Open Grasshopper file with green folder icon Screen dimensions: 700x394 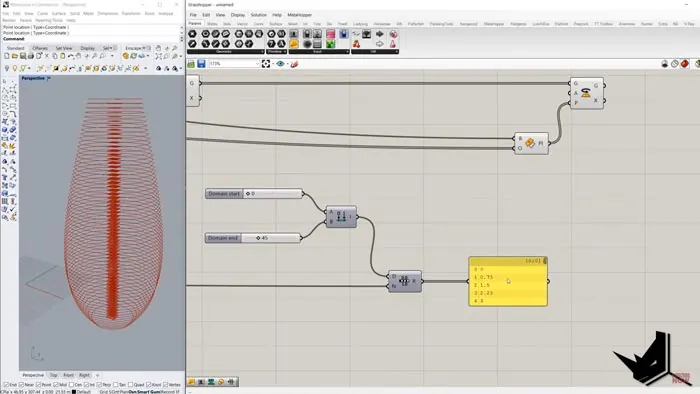pyautogui.click(x=191, y=64)
